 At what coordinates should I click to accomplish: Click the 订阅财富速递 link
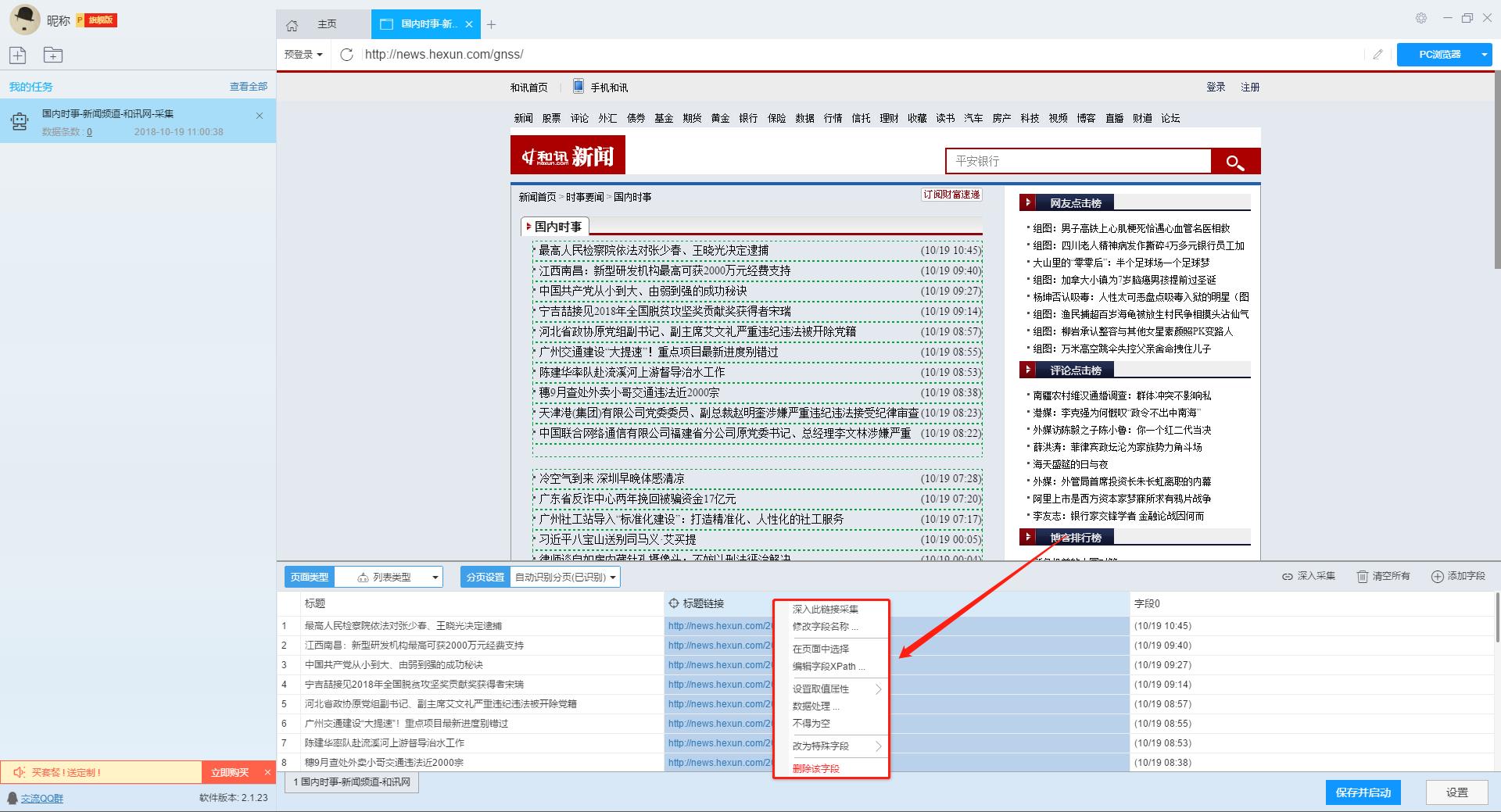(x=951, y=195)
